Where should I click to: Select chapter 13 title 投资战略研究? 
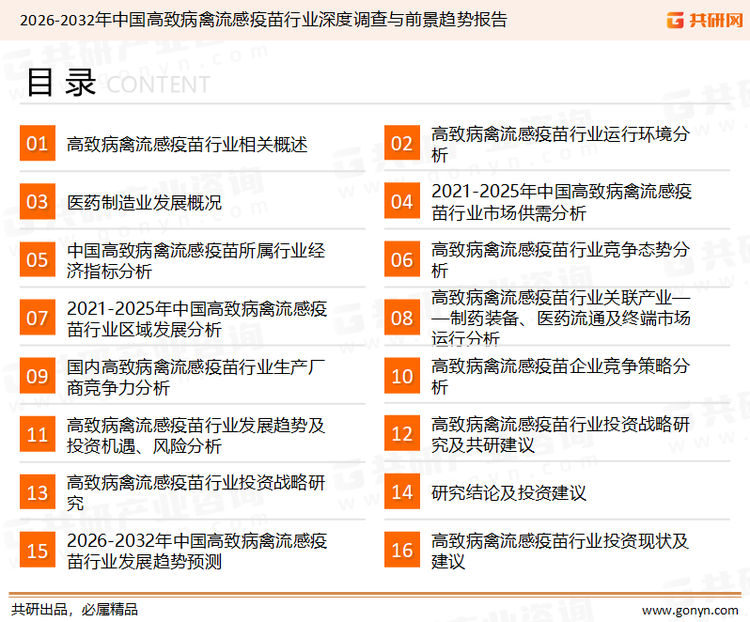coord(196,493)
